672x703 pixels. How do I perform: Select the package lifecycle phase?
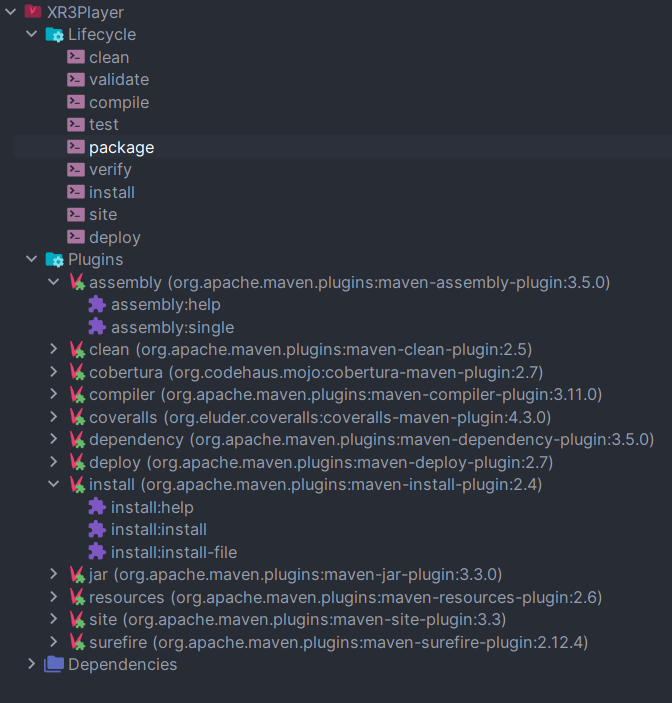tap(121, 147)
